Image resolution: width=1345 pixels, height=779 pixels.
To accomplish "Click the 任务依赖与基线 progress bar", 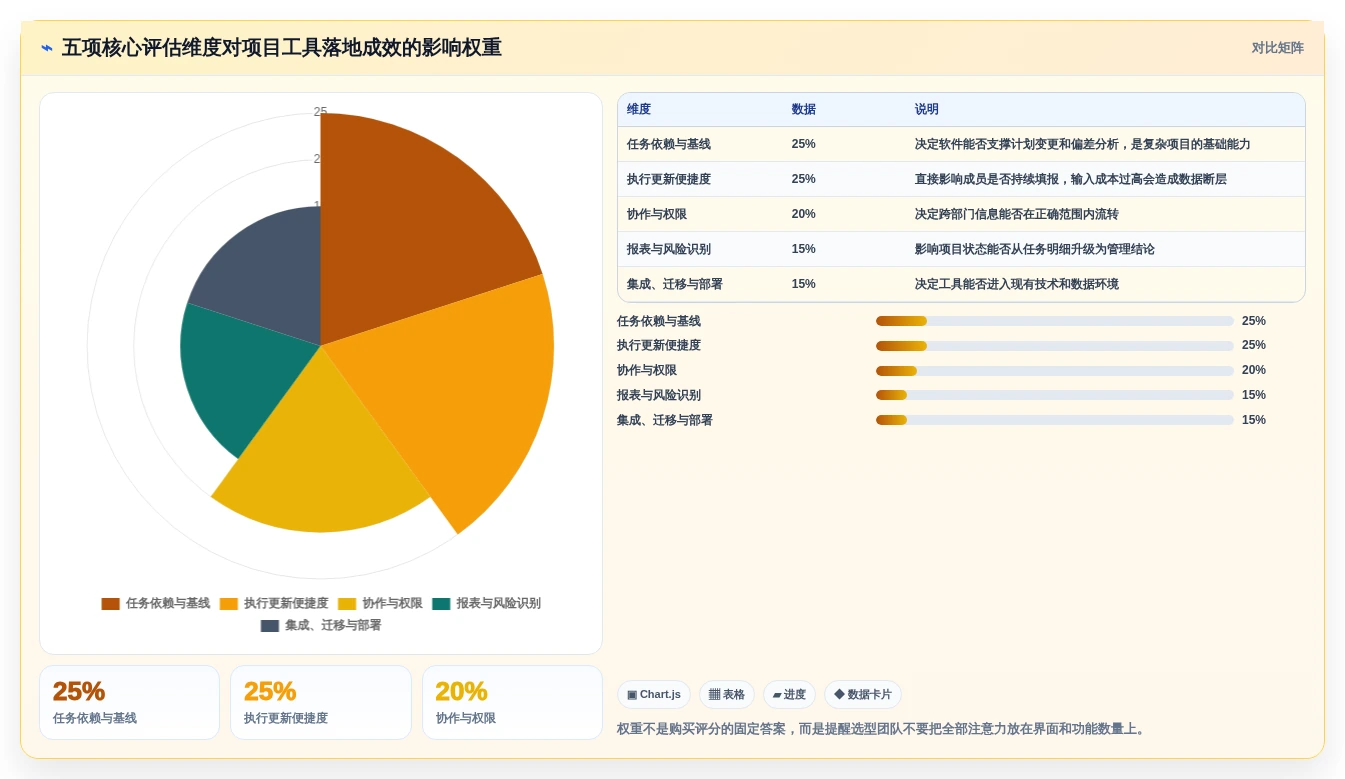I will point(1055,321).
